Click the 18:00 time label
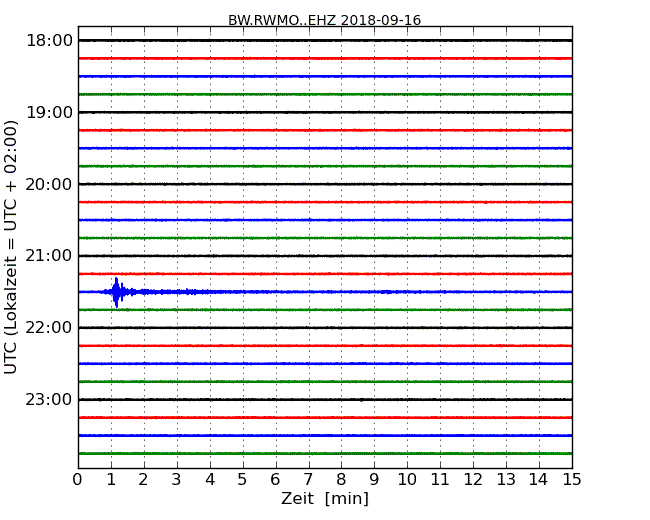Viewport: 650px width, 520px height. (x=49, y=41)
